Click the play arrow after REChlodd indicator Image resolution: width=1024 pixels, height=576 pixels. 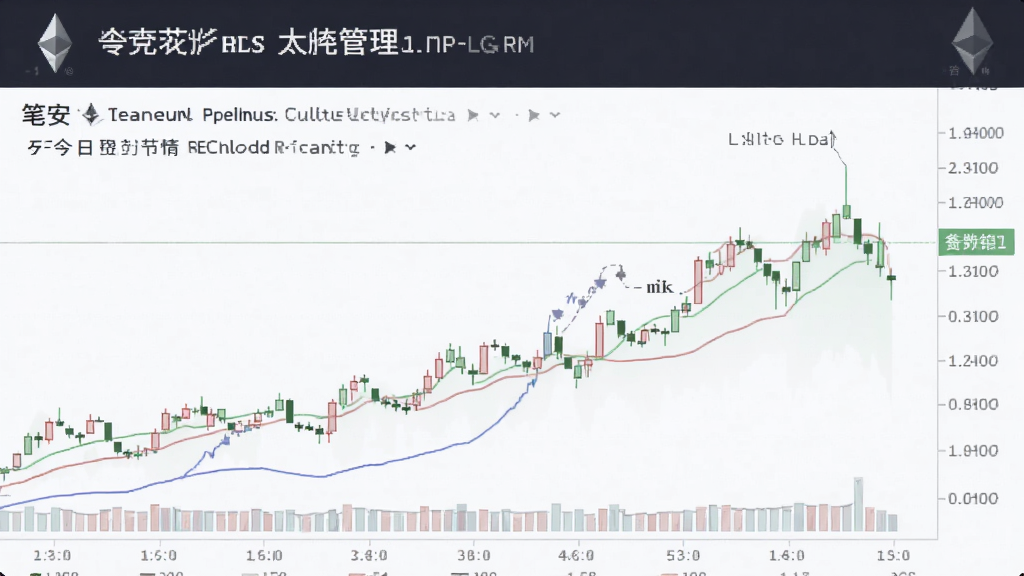click(x=390, y=148)
